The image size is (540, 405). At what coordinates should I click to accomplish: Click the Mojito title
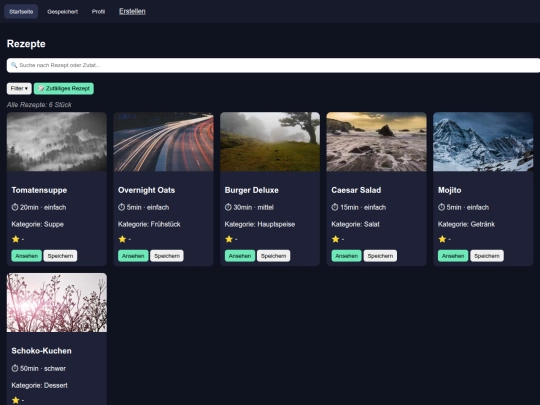click(449, 190)
